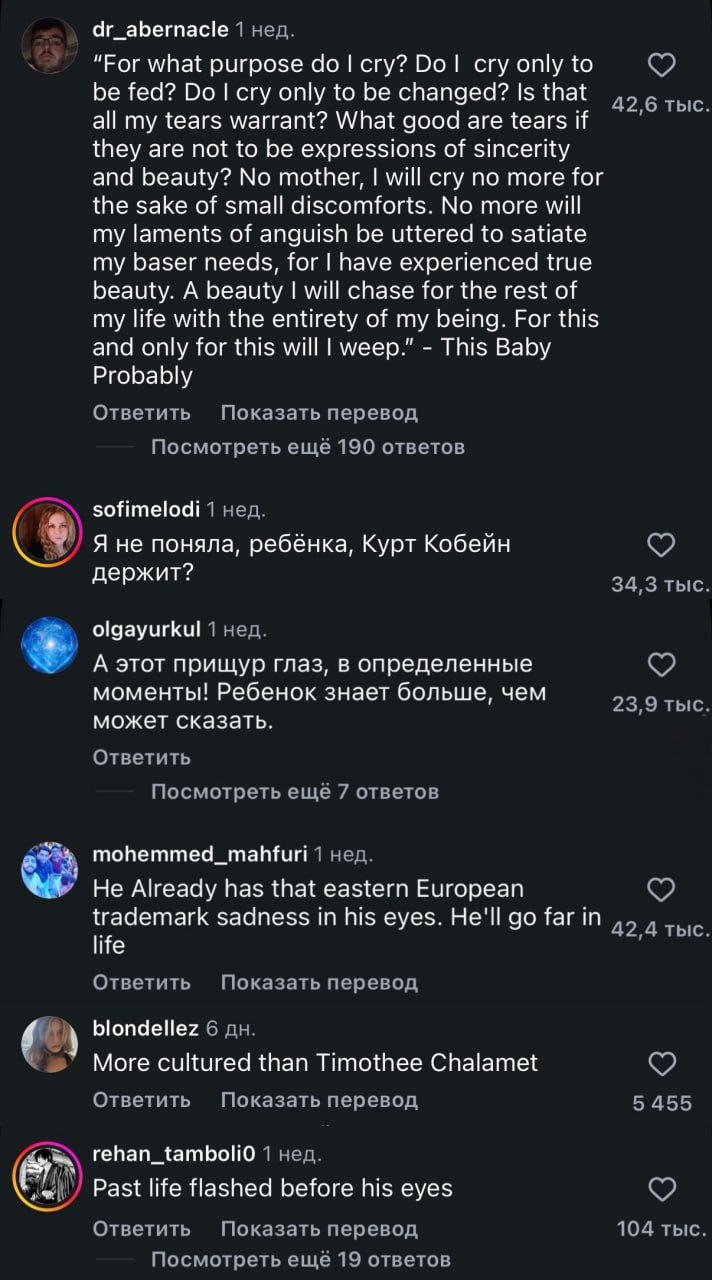Like dr_abernacle's comment with heart icon
Screen dimensions: 712x1280
click(662, 67)
